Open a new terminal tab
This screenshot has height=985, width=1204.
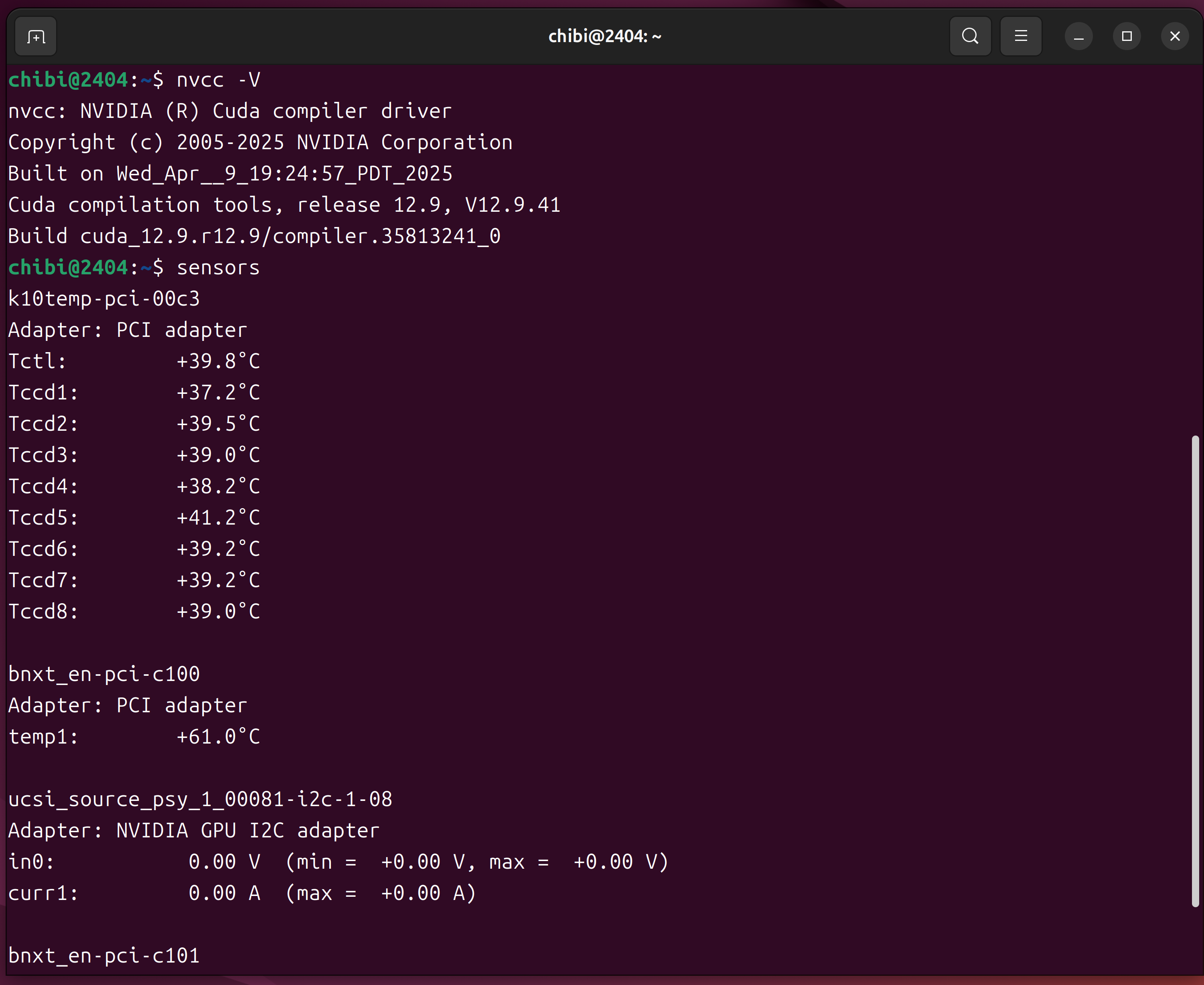click(36, 37)
